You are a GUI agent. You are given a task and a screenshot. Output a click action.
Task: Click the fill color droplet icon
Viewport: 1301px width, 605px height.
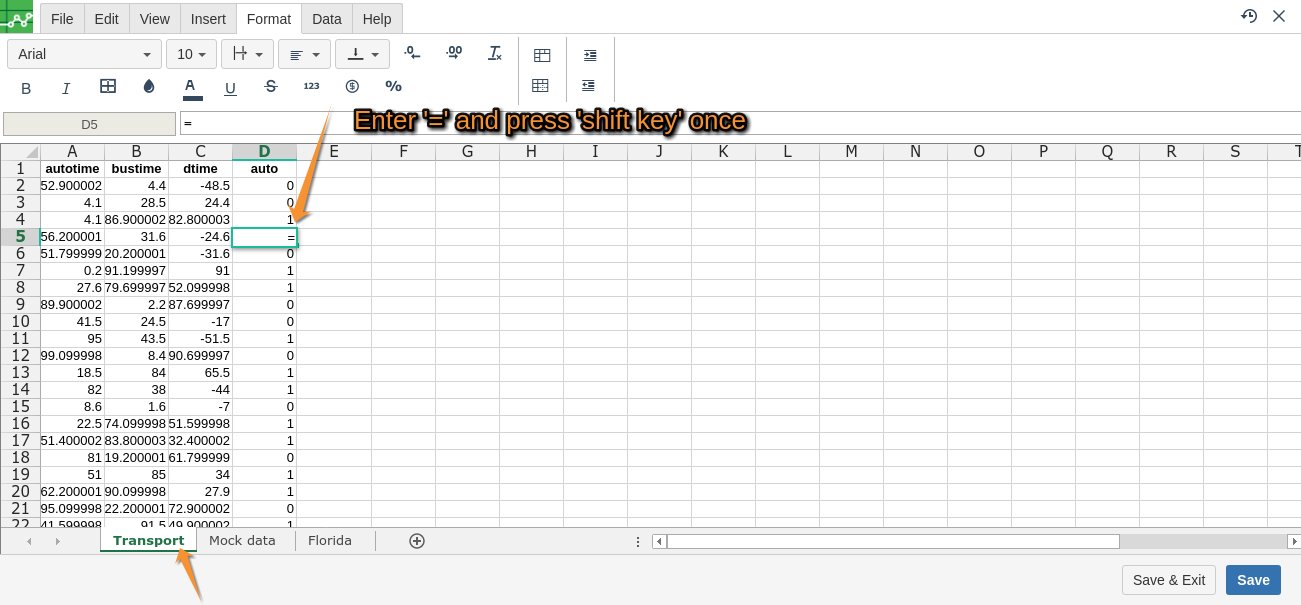(x=149, y=87)
